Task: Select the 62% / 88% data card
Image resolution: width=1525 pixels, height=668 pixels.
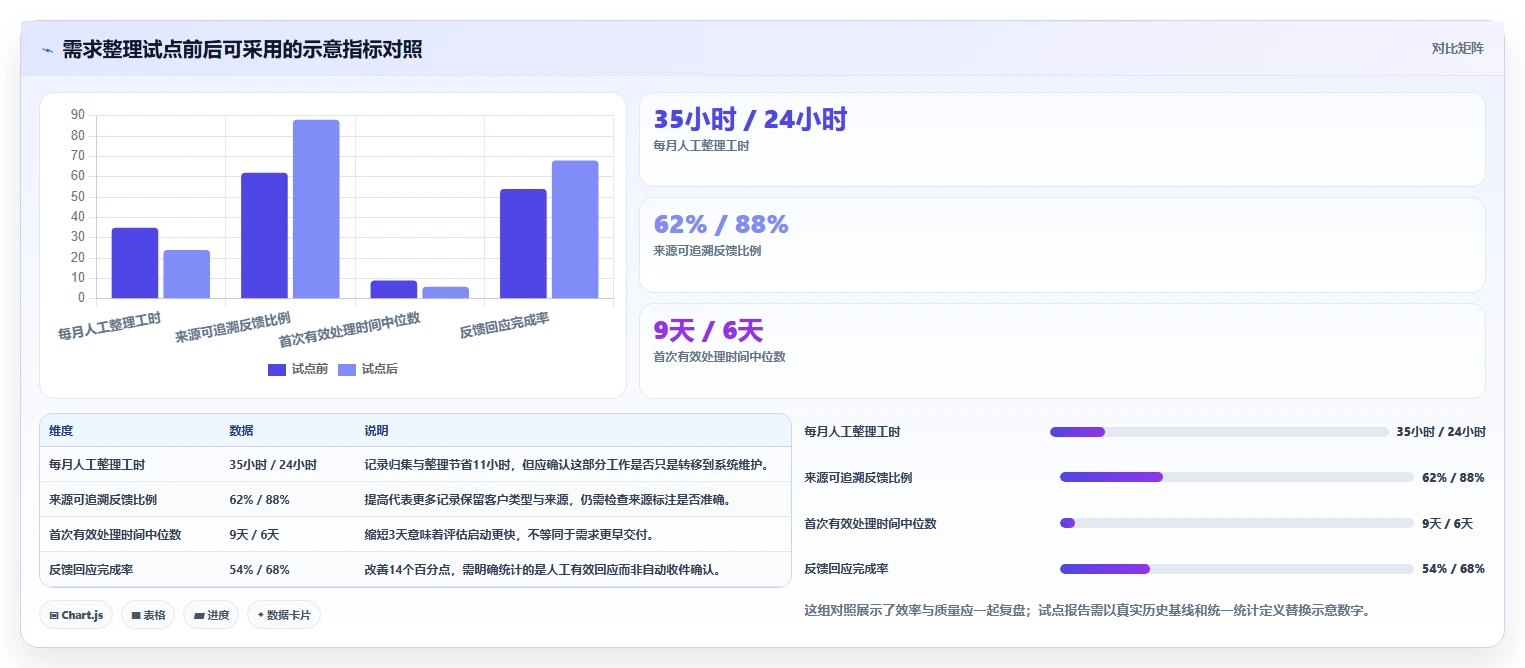Action: pyautogui.click(x=1062, y=245)
